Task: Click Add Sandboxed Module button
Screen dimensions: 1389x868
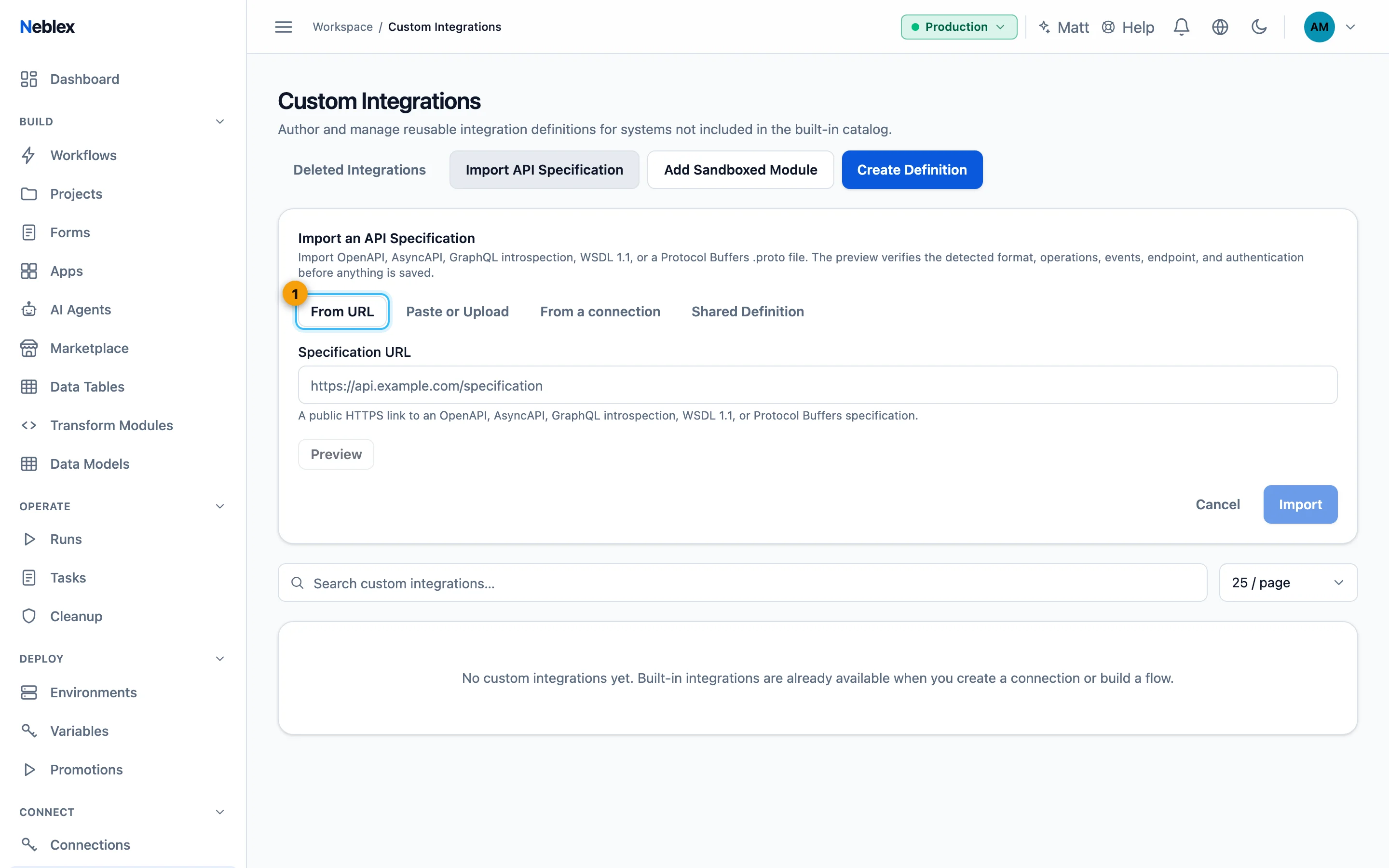Action: [740, 169]
